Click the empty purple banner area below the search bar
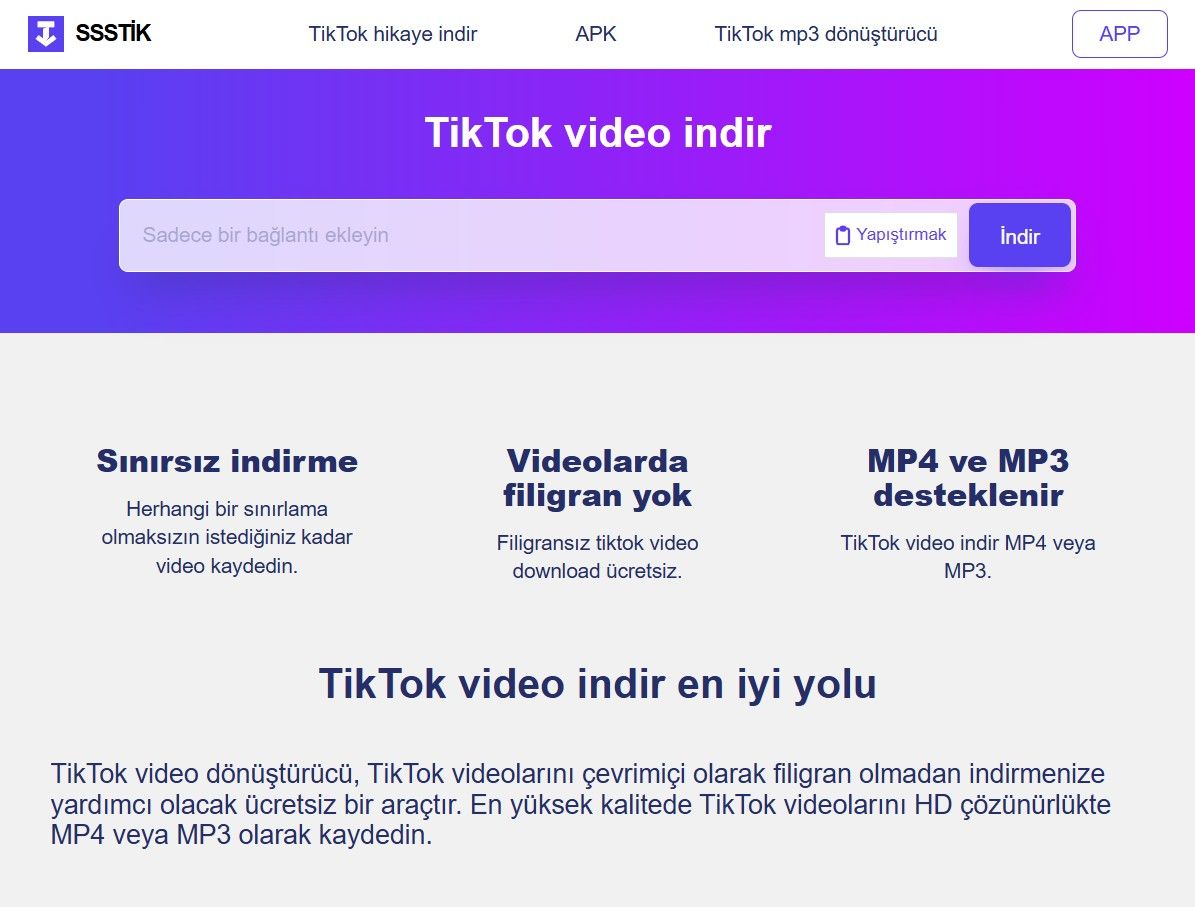 tap(597, 304)
